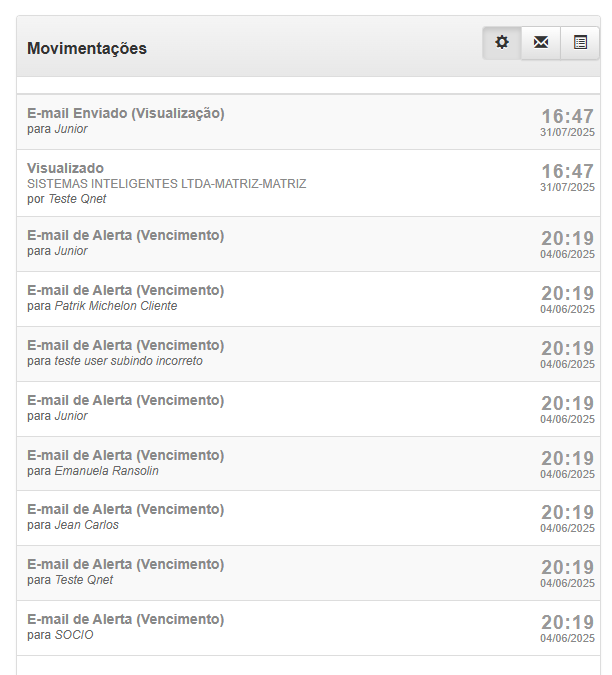The height and width of the screenshot is (675, 612).
Task: Click the 20:19 time on Emanuela Ransolin row
Action: tap(567, 458)
